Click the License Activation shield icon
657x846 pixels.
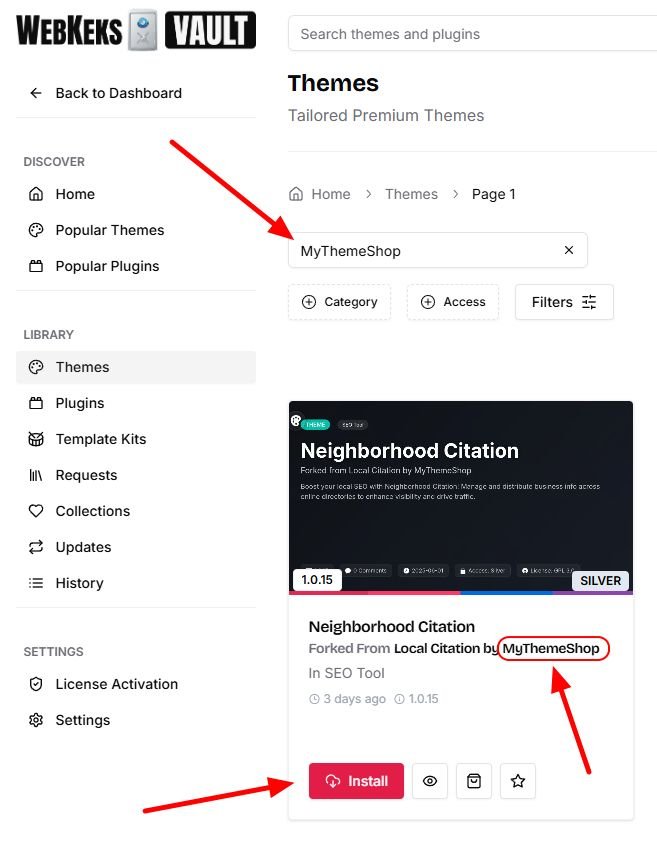point(36,684)
